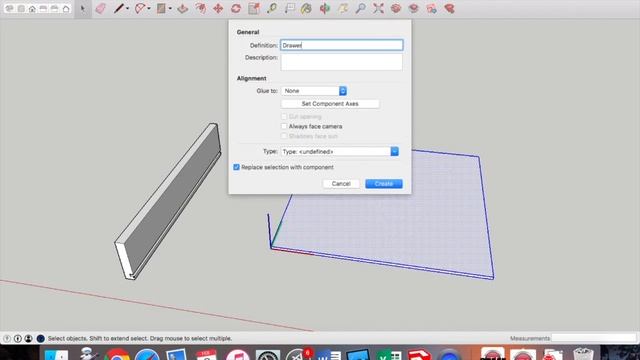The image size is (640, 360).
Task: Open the Type undefined dropdown
Action: coord(340,151)
